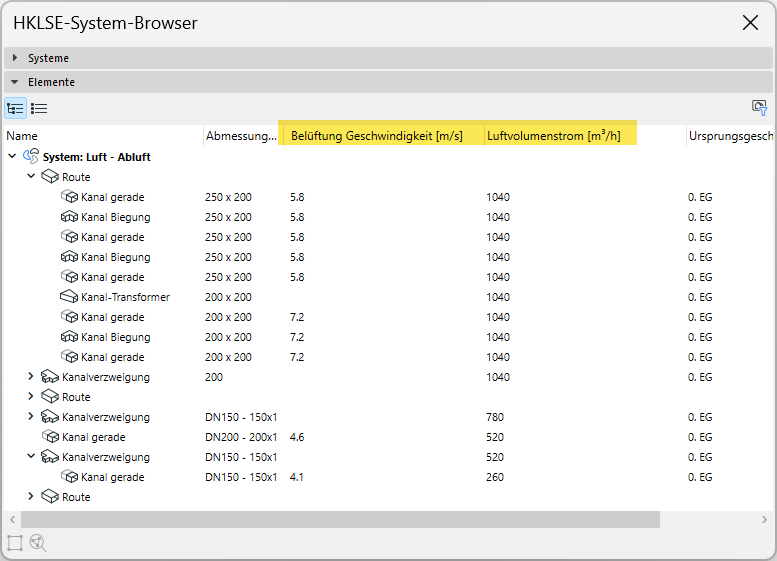Select System: Luft - Abluft label
777x561 pixels.
pos(97,157)
